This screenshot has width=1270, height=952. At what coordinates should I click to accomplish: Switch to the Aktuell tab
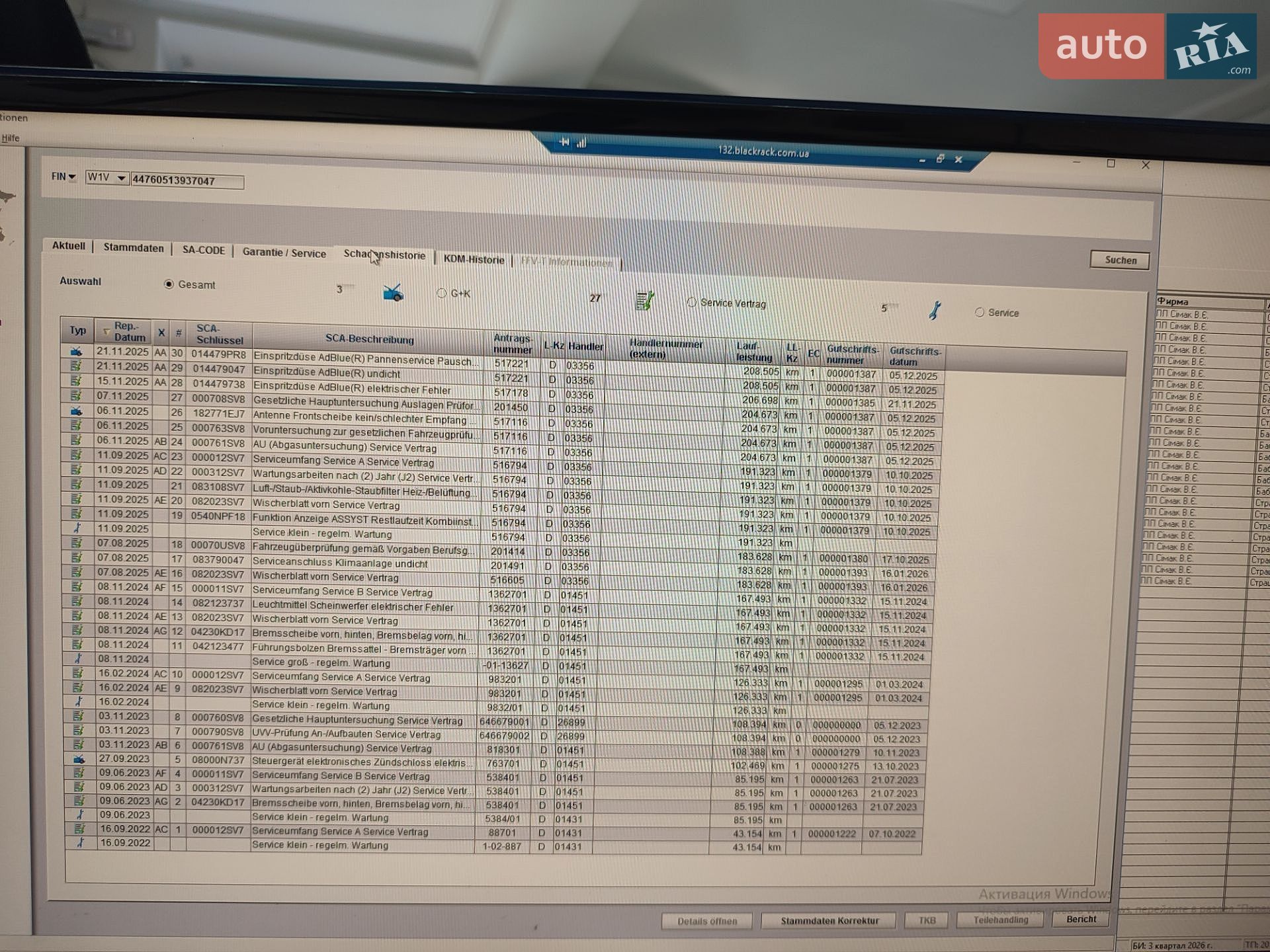click(x=69, y=246)
